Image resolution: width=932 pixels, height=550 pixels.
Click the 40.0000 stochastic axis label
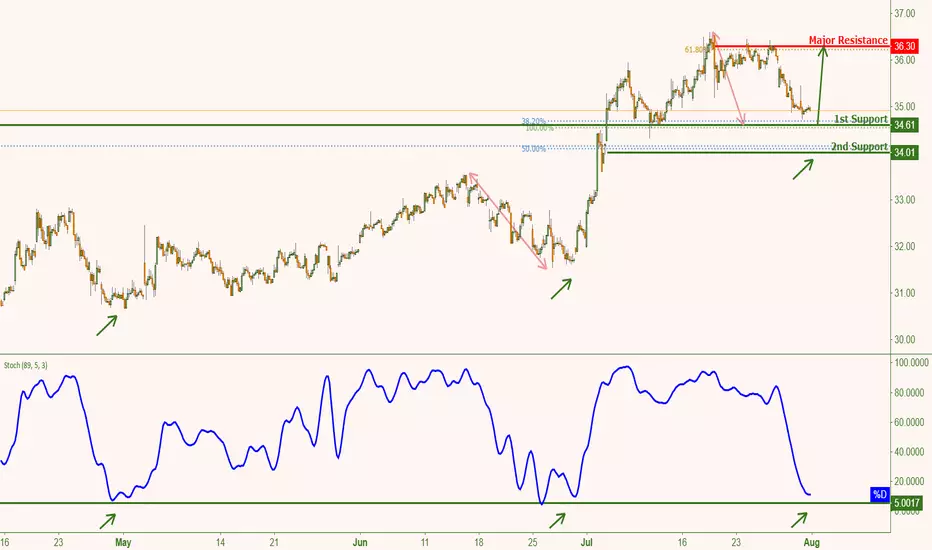tap(909, 452)
